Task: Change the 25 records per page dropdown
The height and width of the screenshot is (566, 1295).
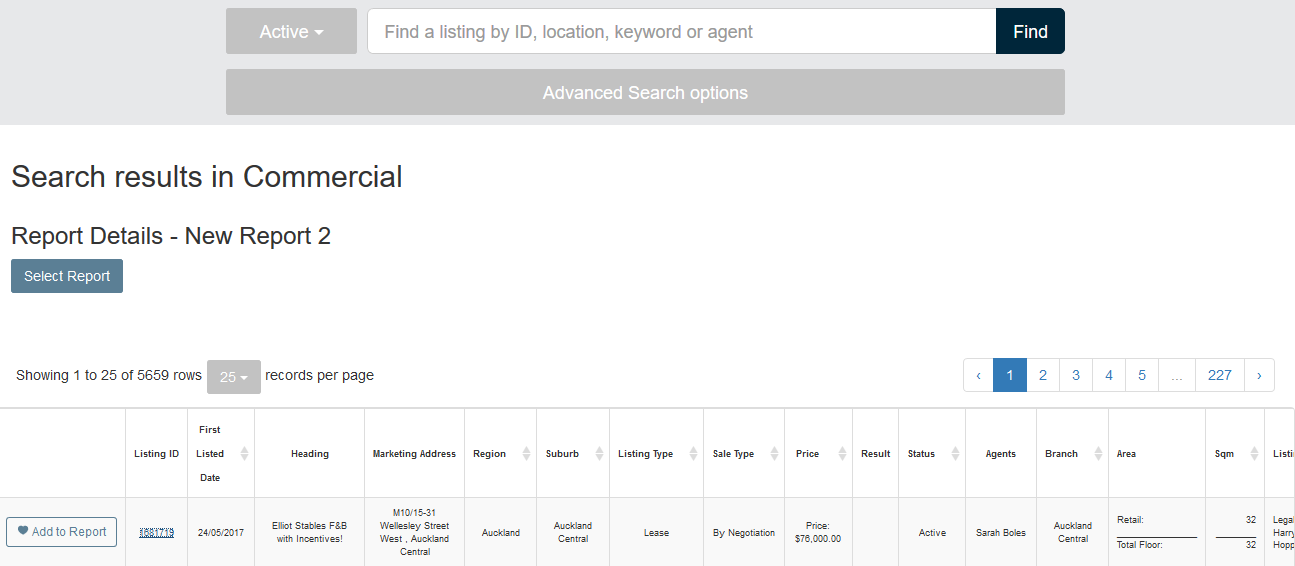Action: 234,377
